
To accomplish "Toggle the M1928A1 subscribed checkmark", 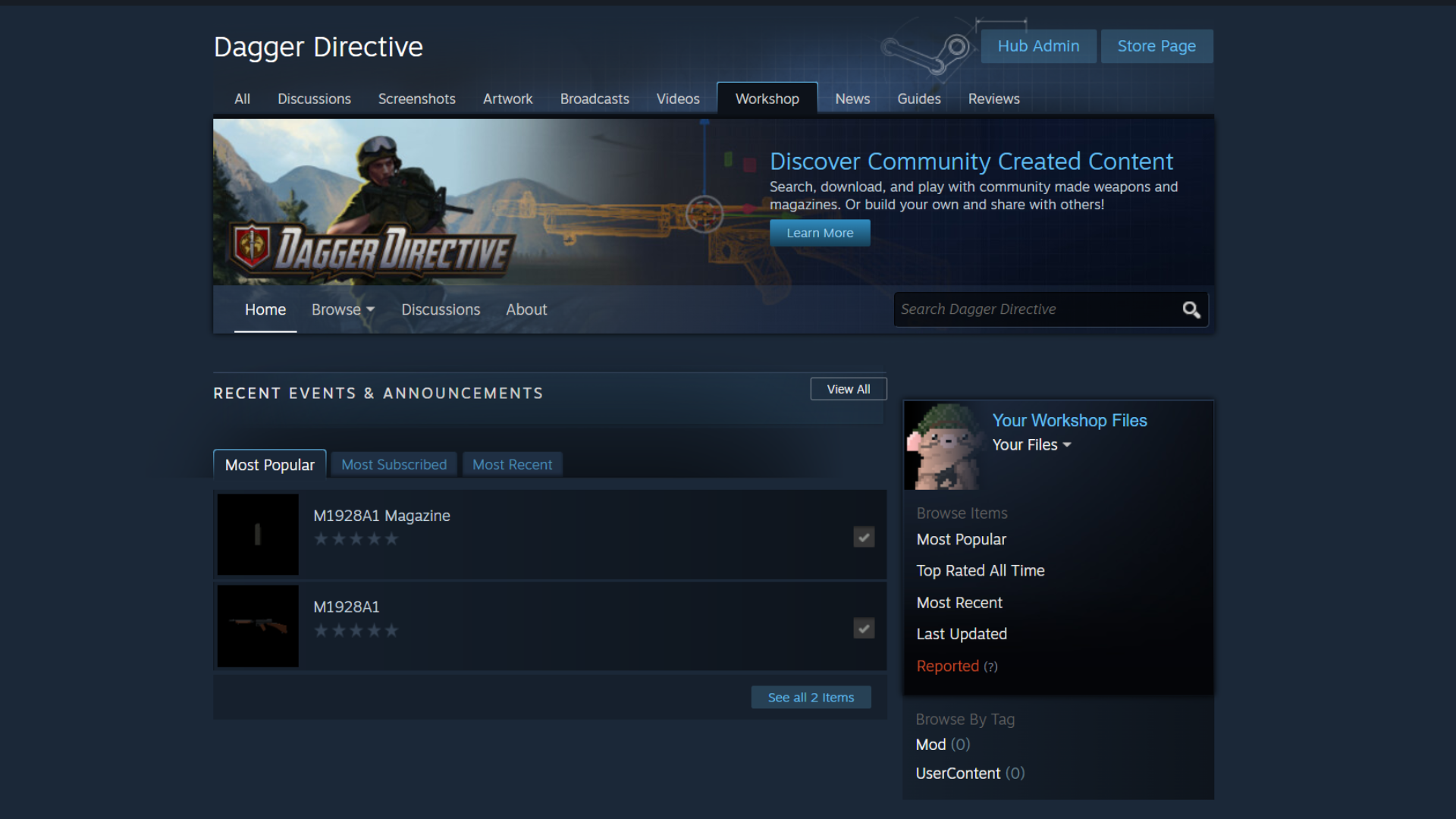I will click(864, 628).
